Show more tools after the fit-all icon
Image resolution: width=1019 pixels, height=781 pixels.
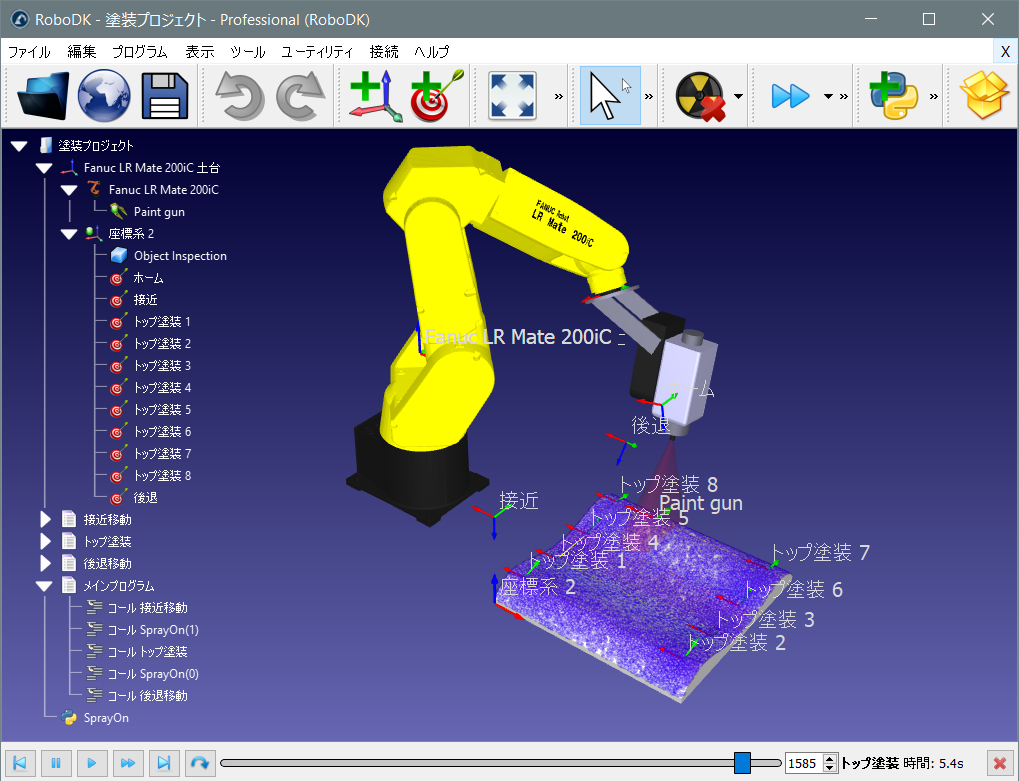(x=558, y=96)
